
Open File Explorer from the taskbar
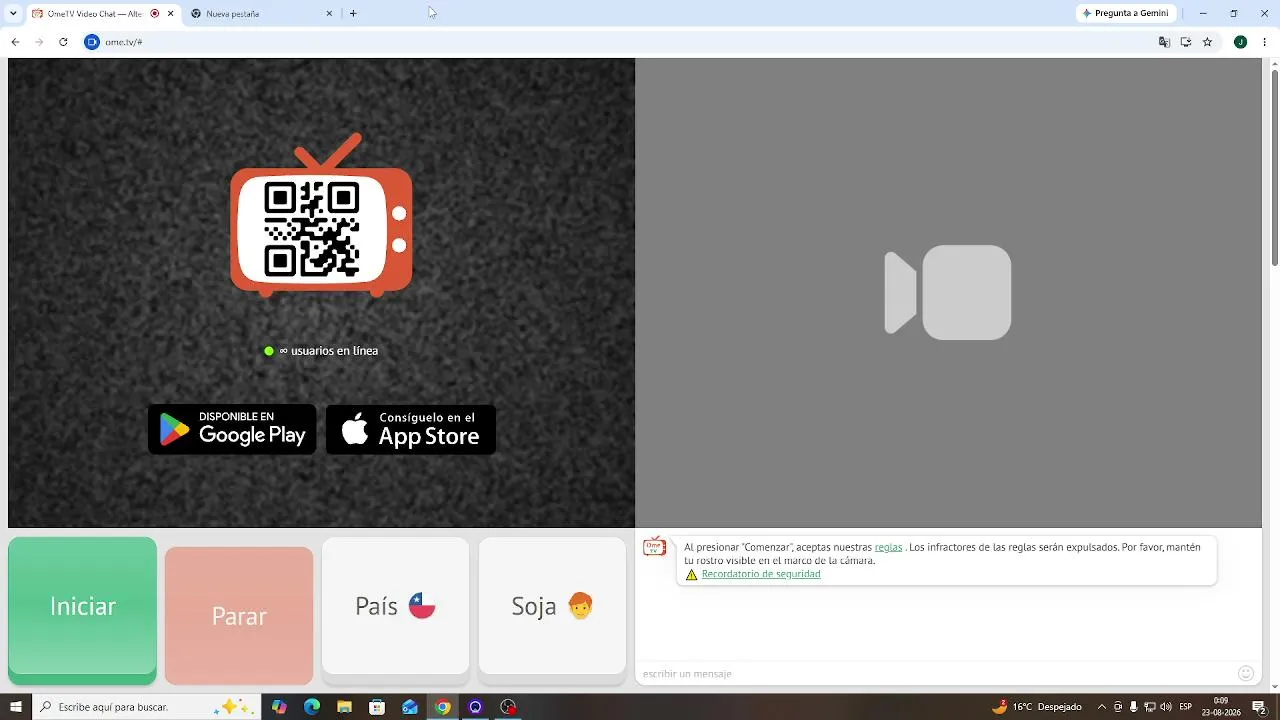(x=344, y=707)
